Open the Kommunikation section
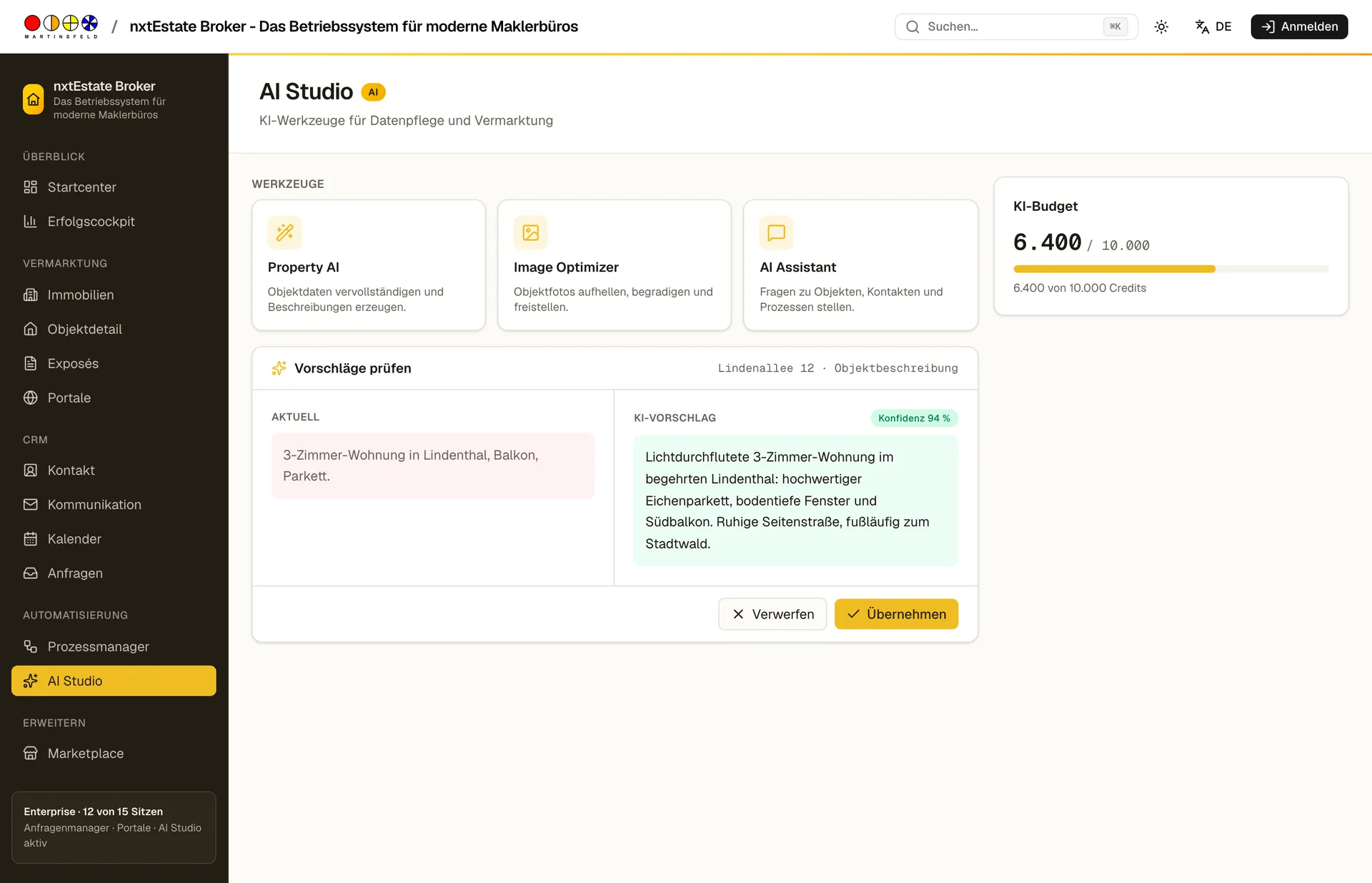Viewport: 1372px width, 883px height. [114, 504]
